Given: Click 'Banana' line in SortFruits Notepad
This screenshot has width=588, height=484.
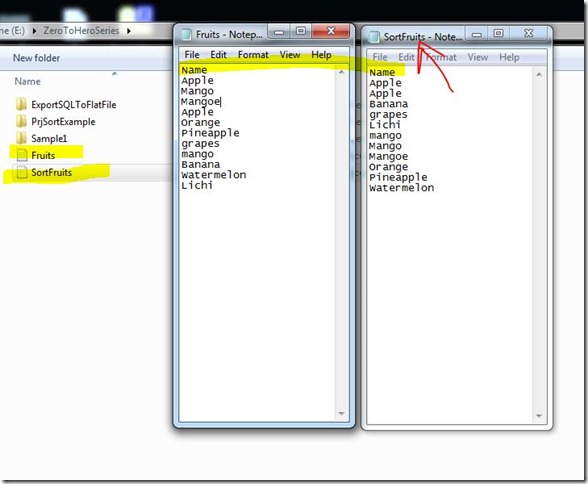Looking at the screenshot, I should click(388, 104).
